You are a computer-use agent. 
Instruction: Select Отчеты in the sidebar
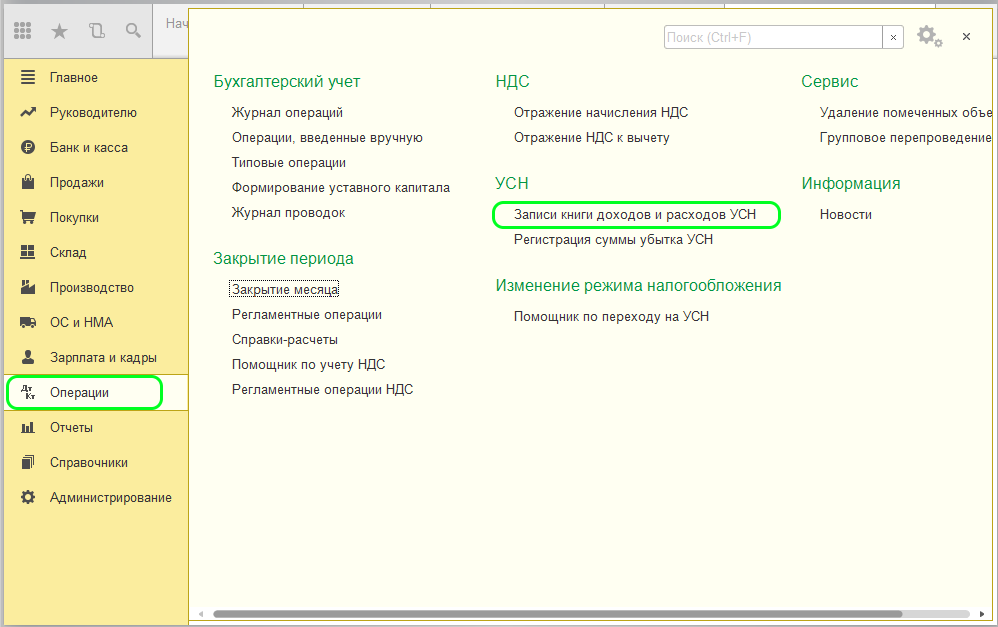pos(71,428)
